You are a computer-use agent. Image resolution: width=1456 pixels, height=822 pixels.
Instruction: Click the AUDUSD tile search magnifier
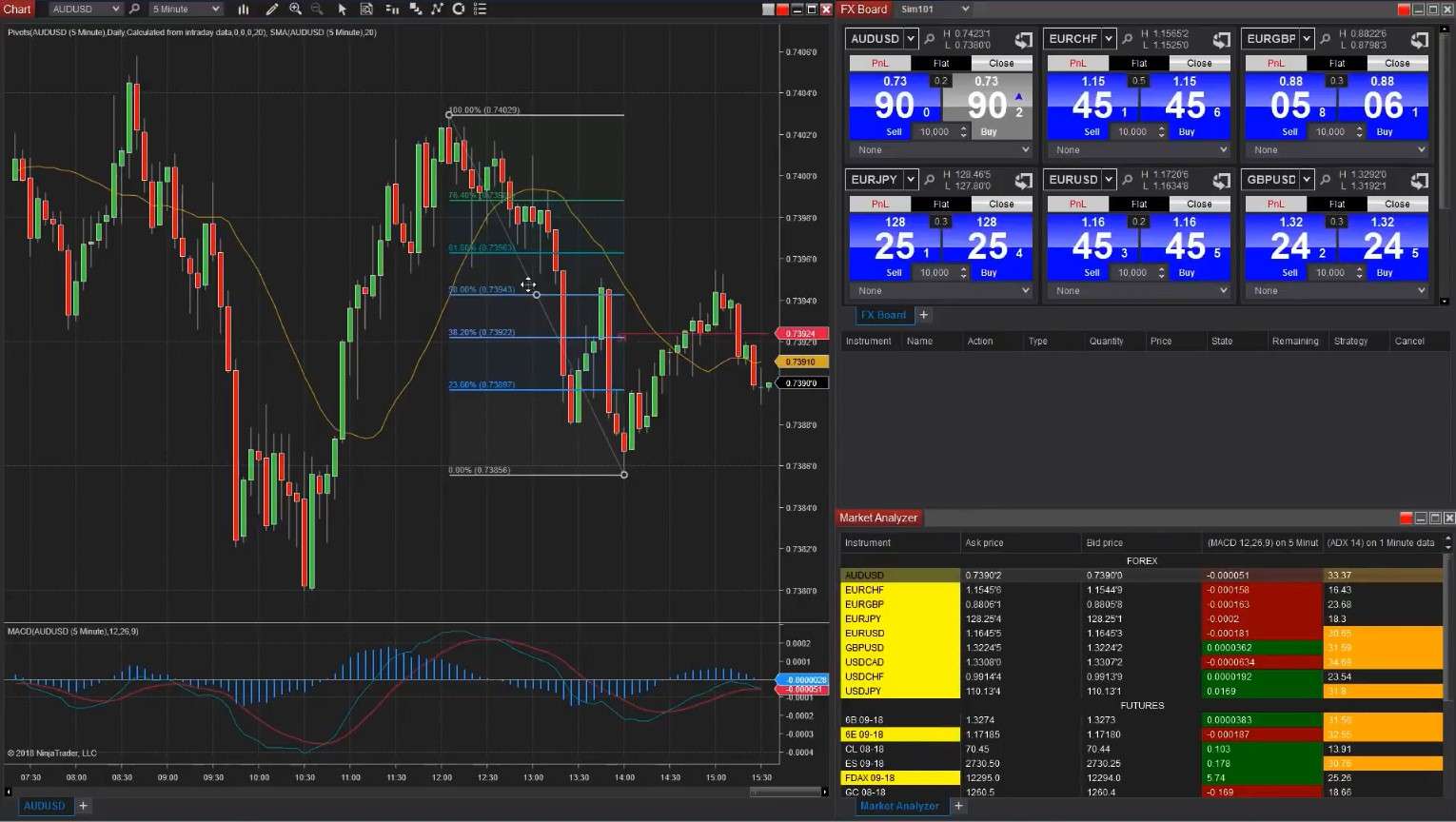(x=930, y=39)
